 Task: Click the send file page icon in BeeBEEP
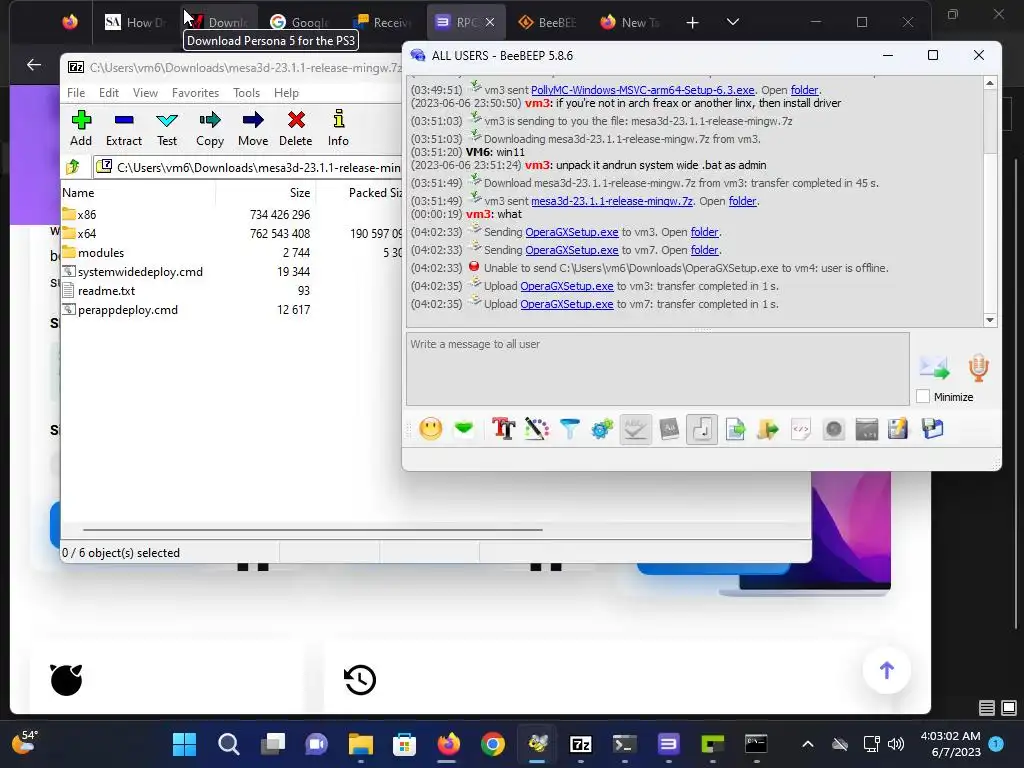[x=735, y=429]
